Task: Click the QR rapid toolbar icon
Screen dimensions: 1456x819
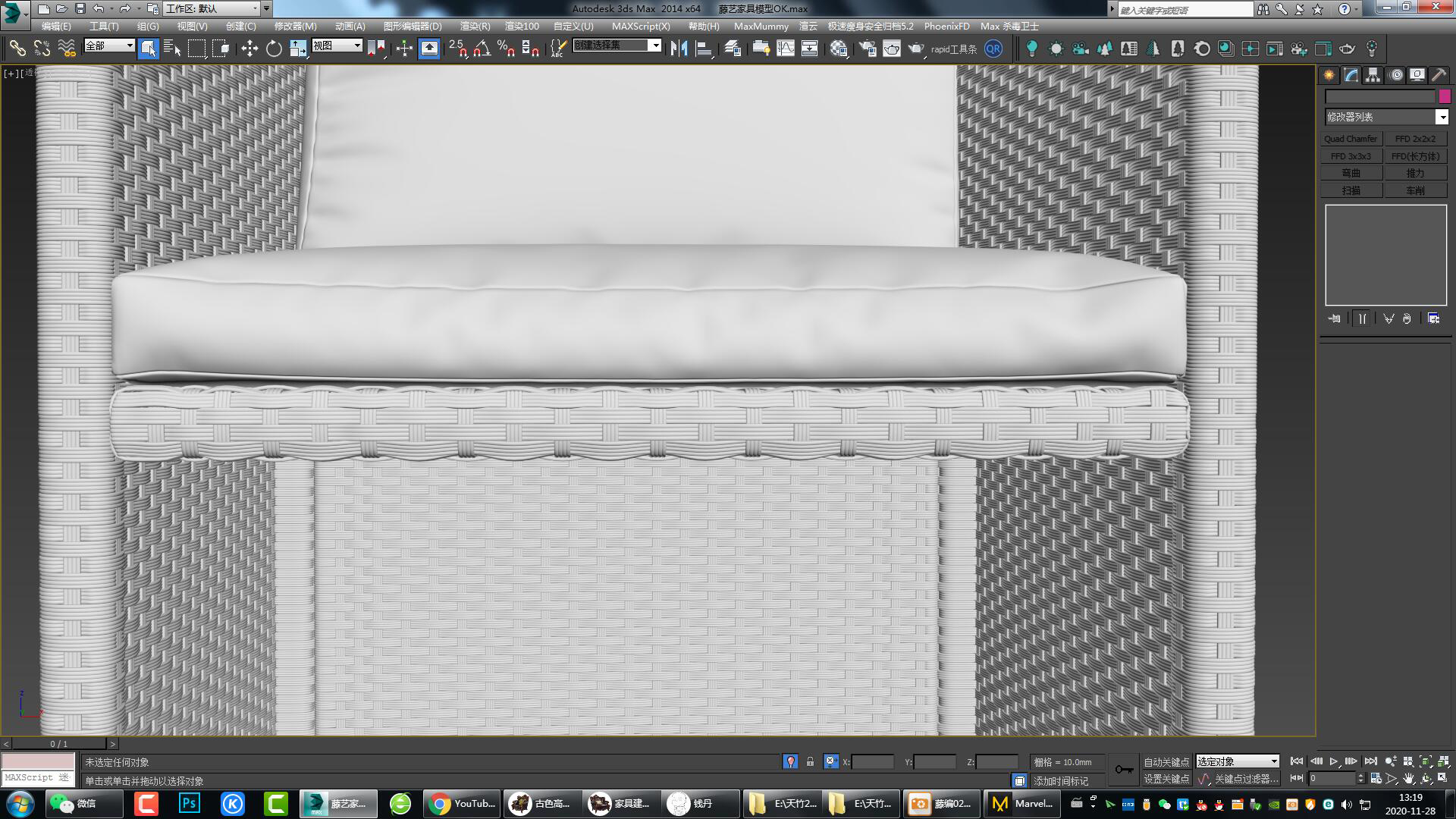Action: pyautogui.click(x=993, y=49)
